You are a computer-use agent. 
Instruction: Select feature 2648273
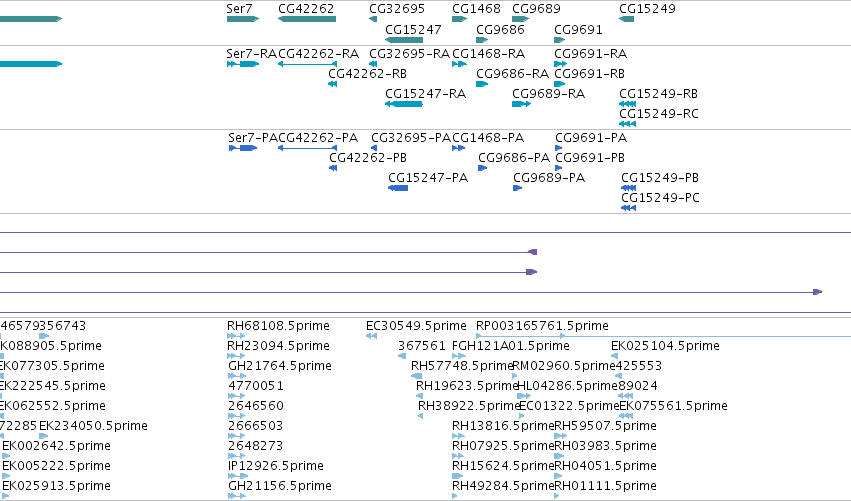tap(256, 446)
